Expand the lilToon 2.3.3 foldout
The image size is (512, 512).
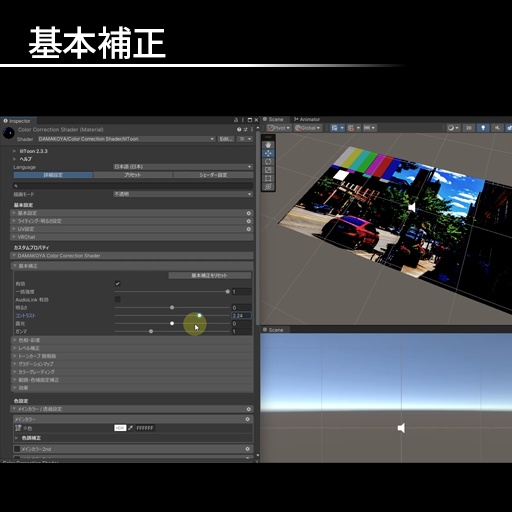click(x=15, y=151)
